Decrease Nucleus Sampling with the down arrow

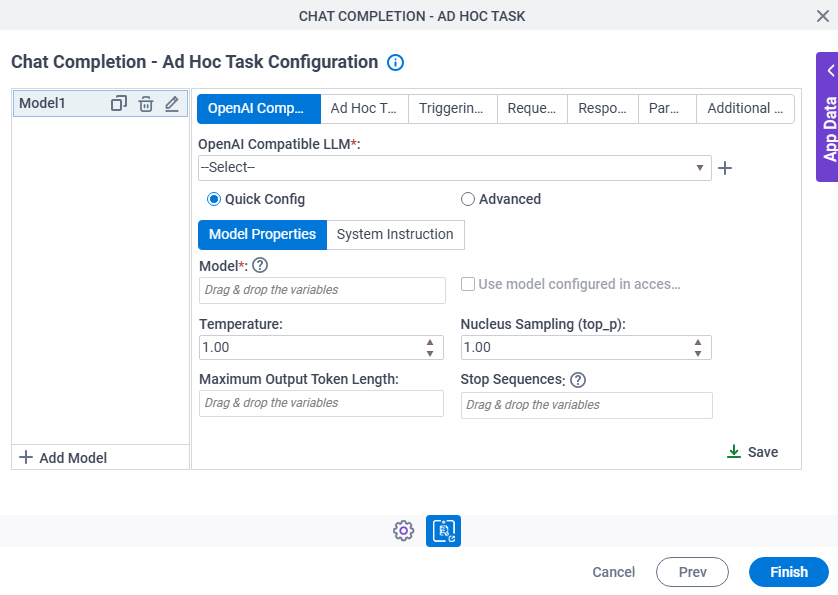698,353
